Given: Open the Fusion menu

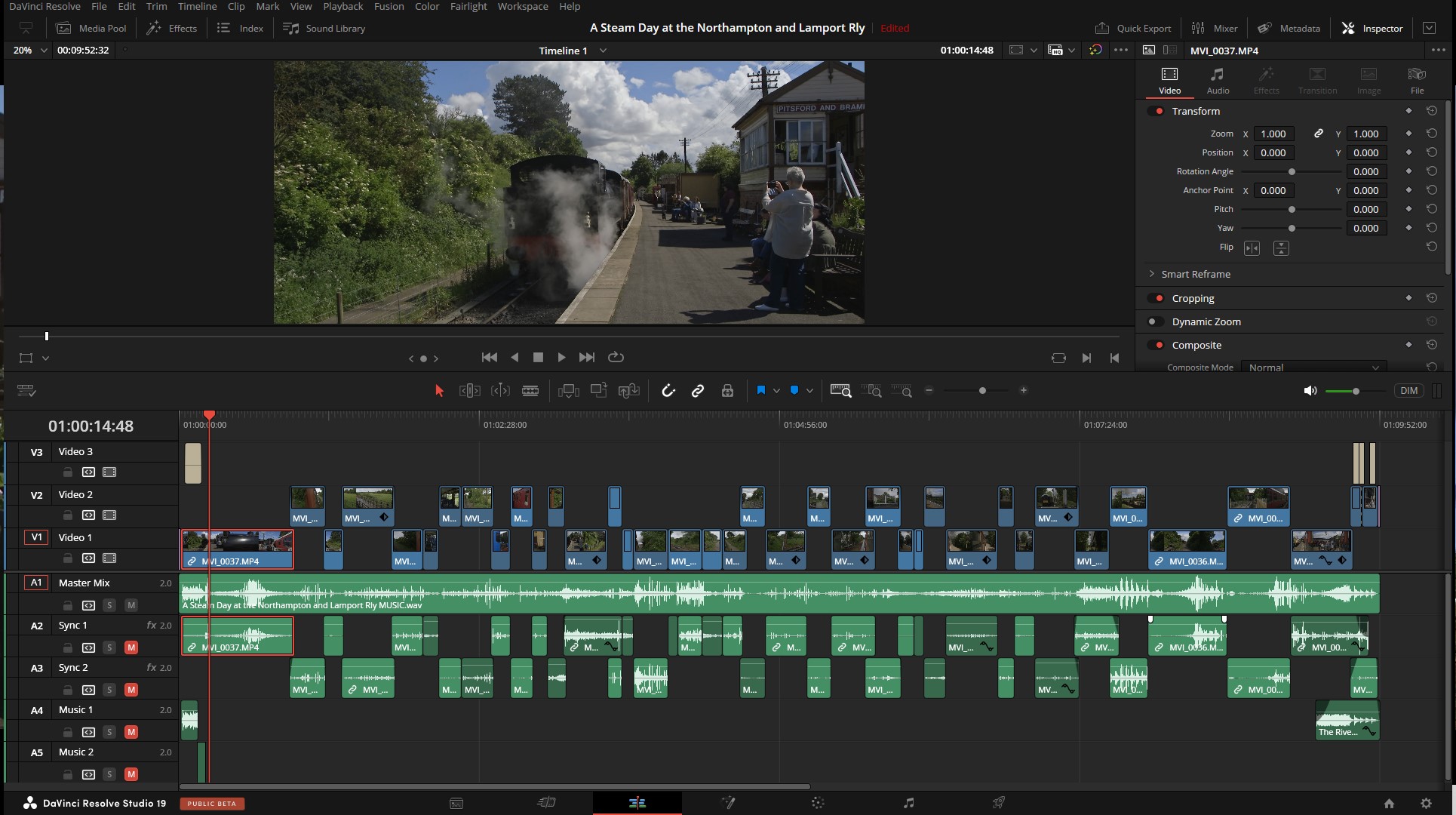Looking at the screenshot, I should [389, 6].
